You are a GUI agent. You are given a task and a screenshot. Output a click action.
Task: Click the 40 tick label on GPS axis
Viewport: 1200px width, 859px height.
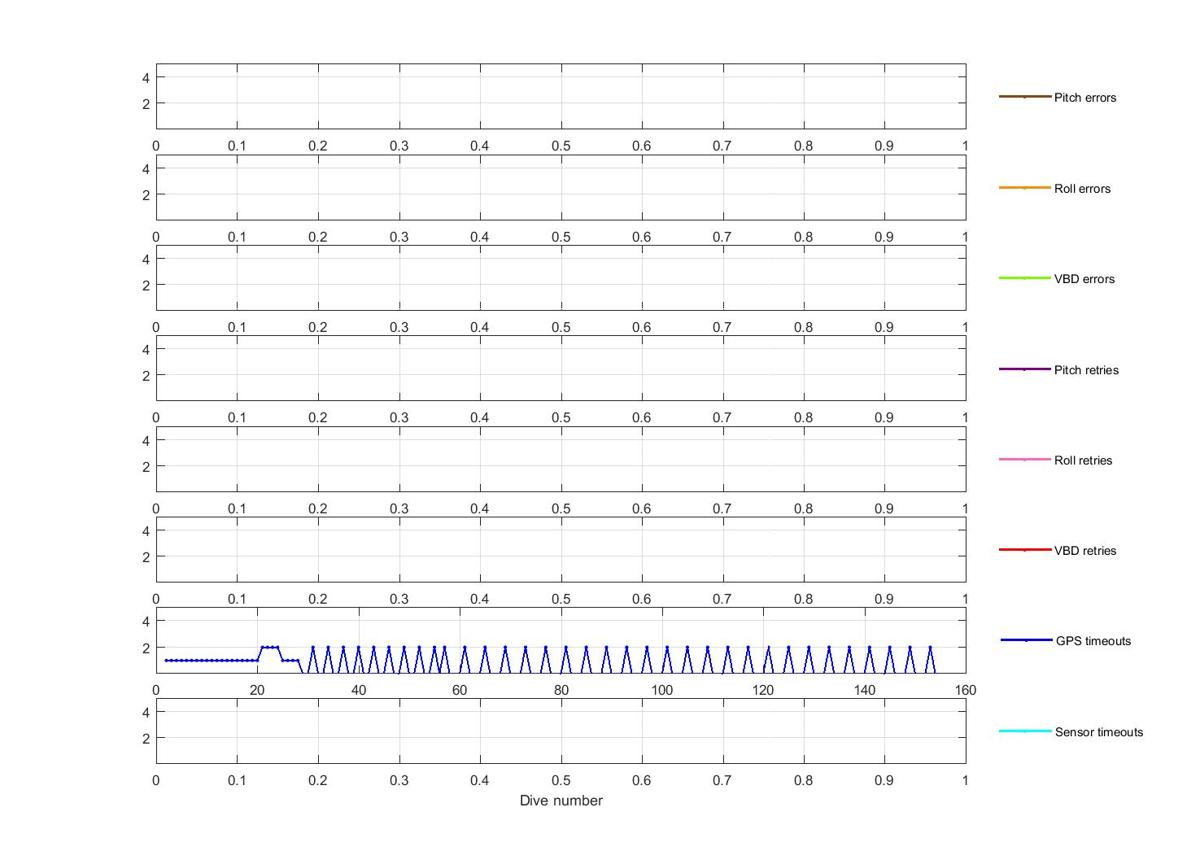pos(358,690)
